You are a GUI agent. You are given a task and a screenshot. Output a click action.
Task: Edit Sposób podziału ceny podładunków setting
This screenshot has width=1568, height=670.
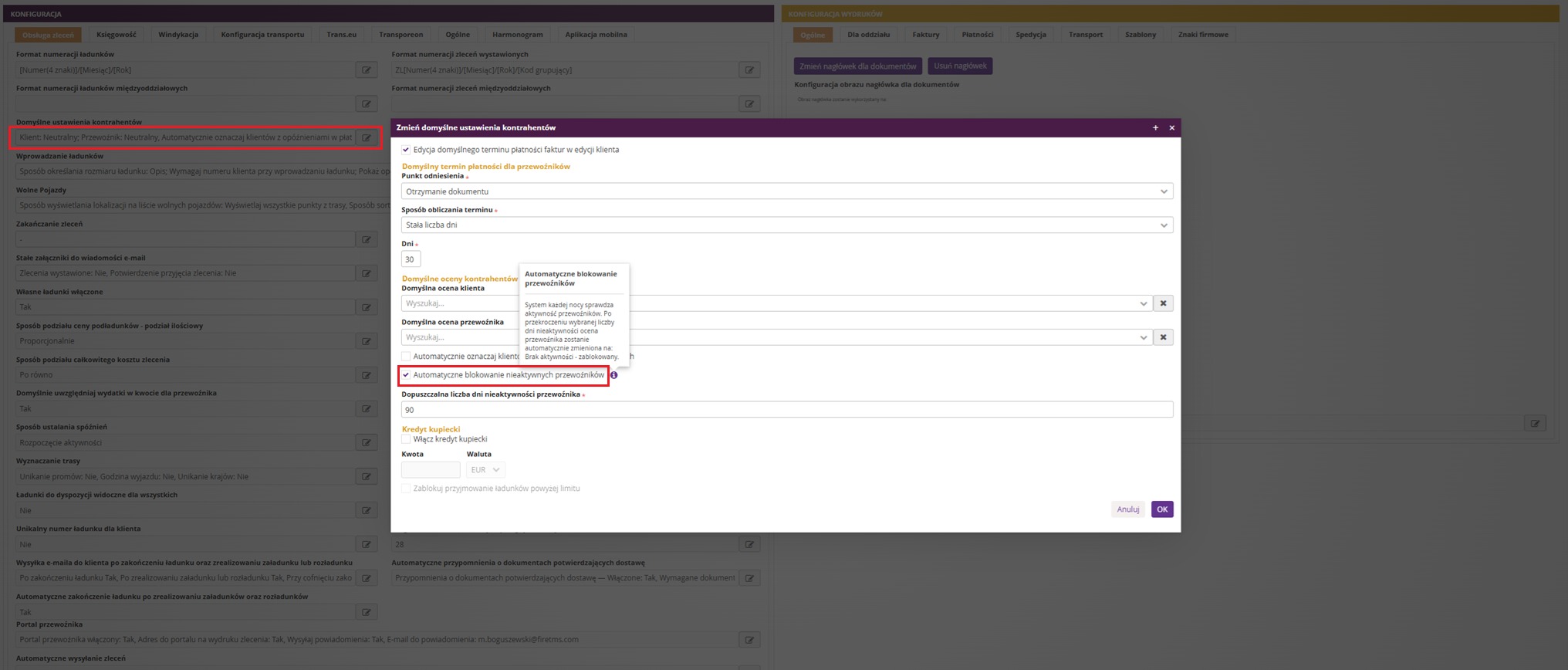tap(367, 341)
